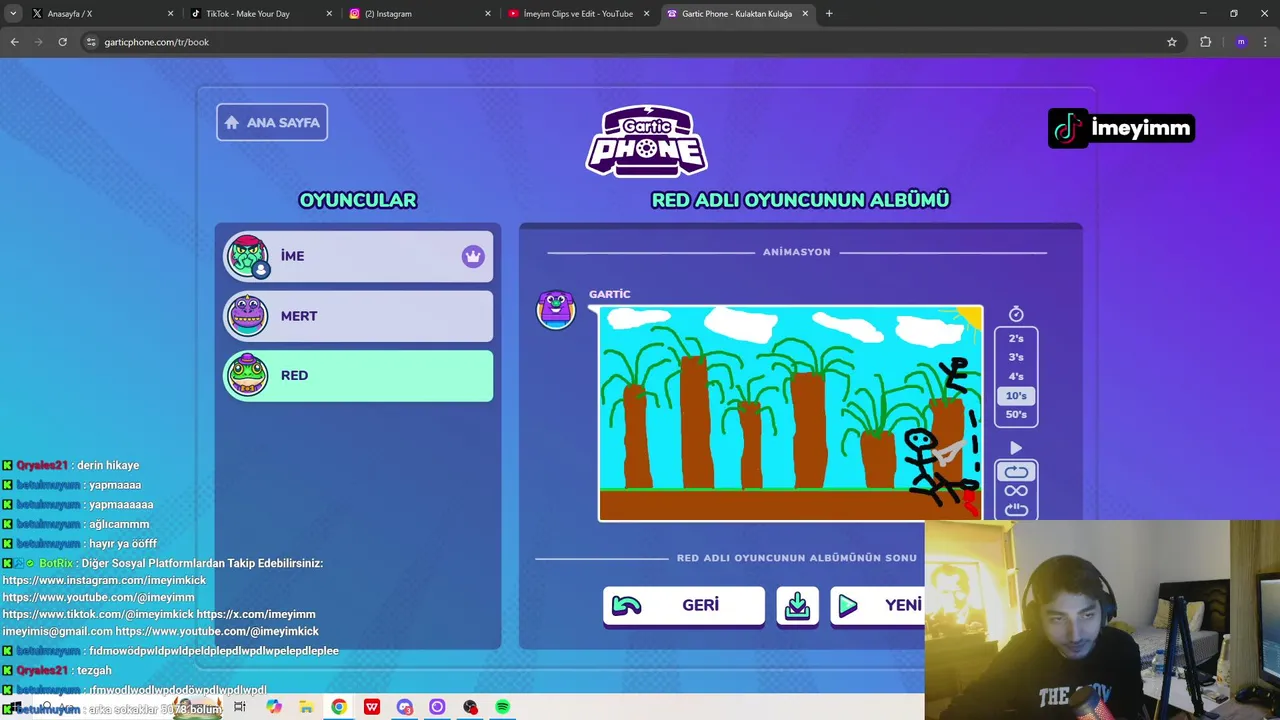This screenshot has height=720, width=1280.
Task: Select the loop-with-pause playback mode
Action: [x=1016, y=509]
